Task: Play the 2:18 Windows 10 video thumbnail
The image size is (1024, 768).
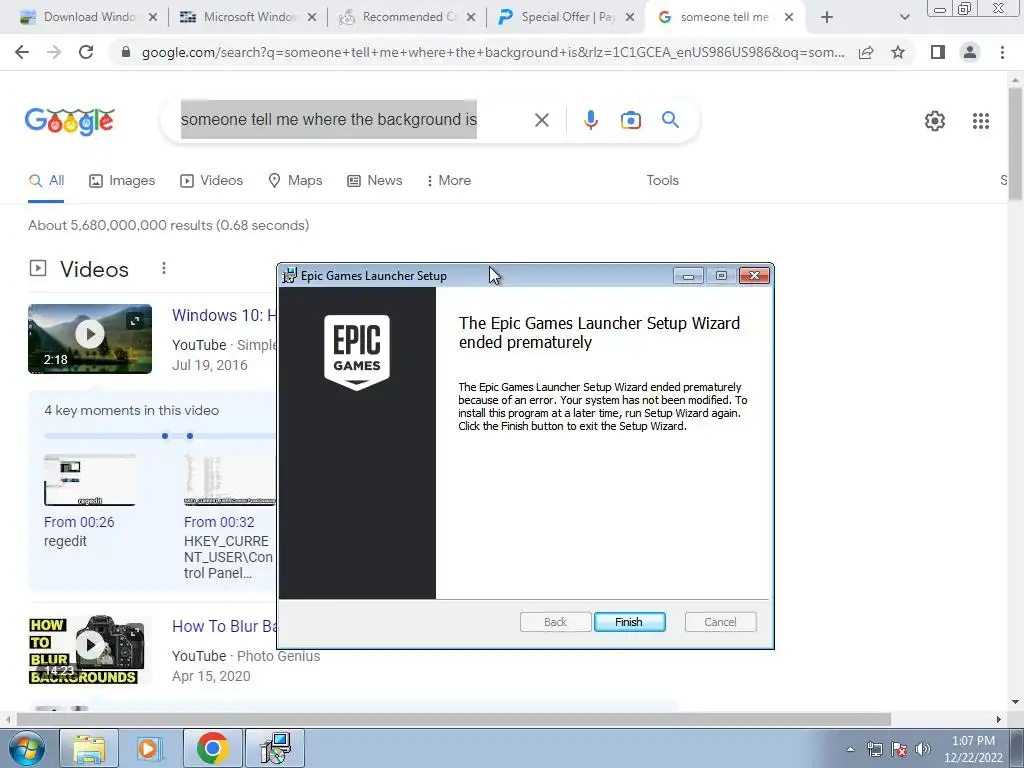Action: (90, 339)
